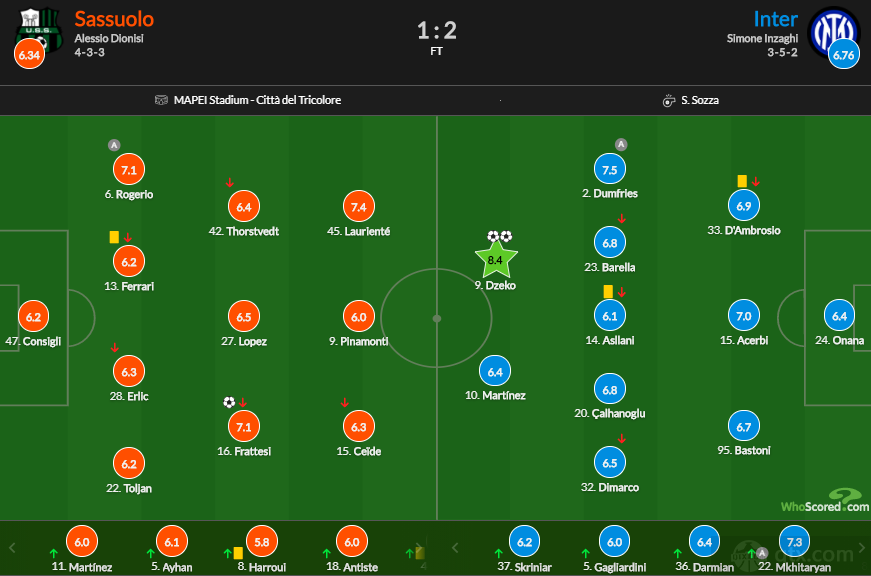Open the Inter team name link
Screen dimensions: 871x576
tap(775, 19)
